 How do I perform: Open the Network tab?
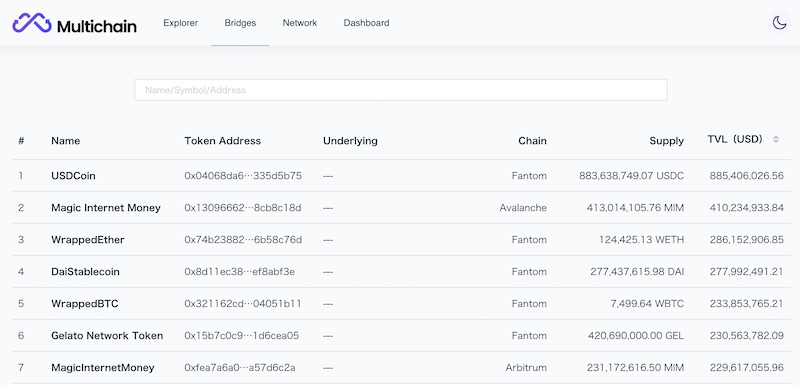tap(300, 23)
